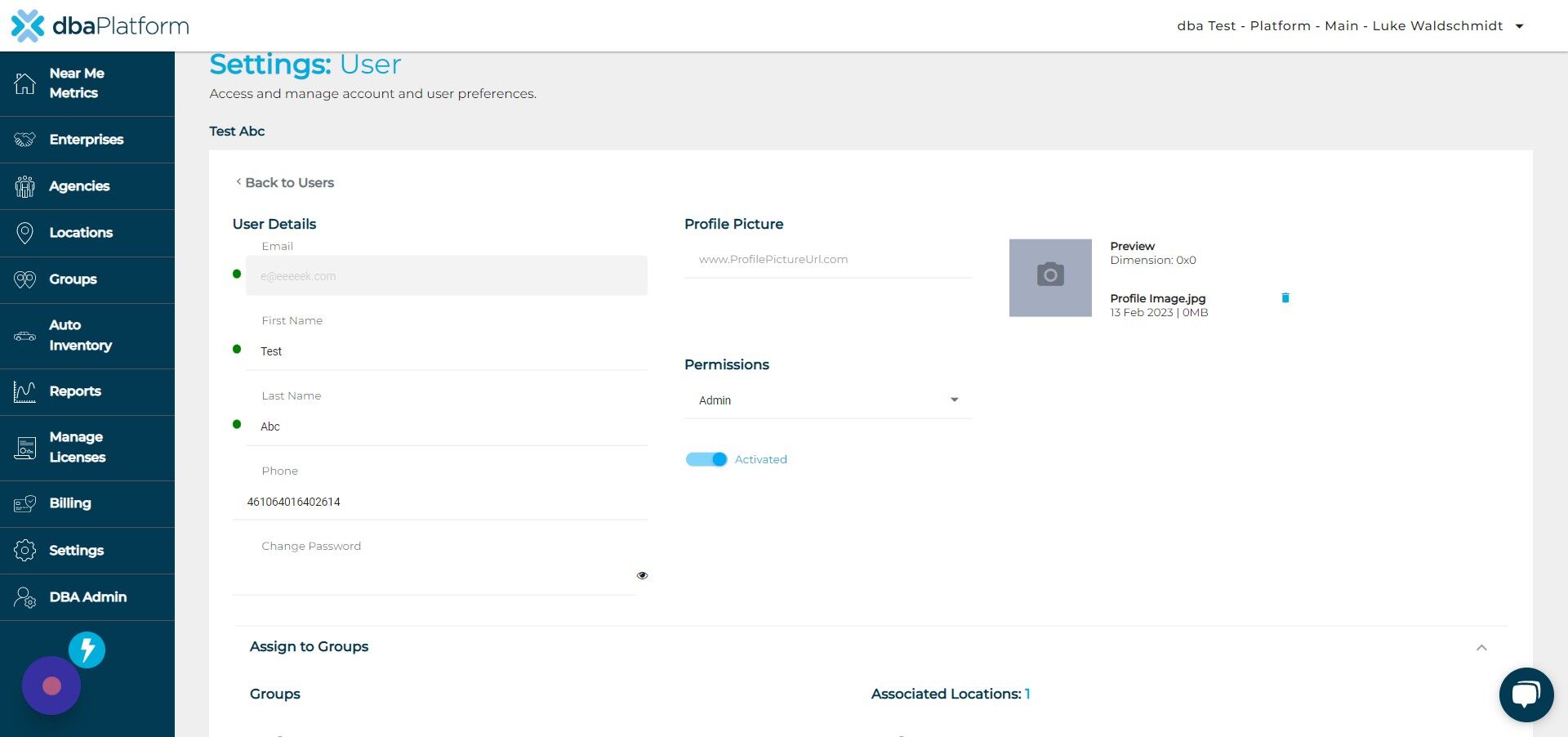
Task: Open the Groups section via heart-pin icon
Action: point(24,279)
